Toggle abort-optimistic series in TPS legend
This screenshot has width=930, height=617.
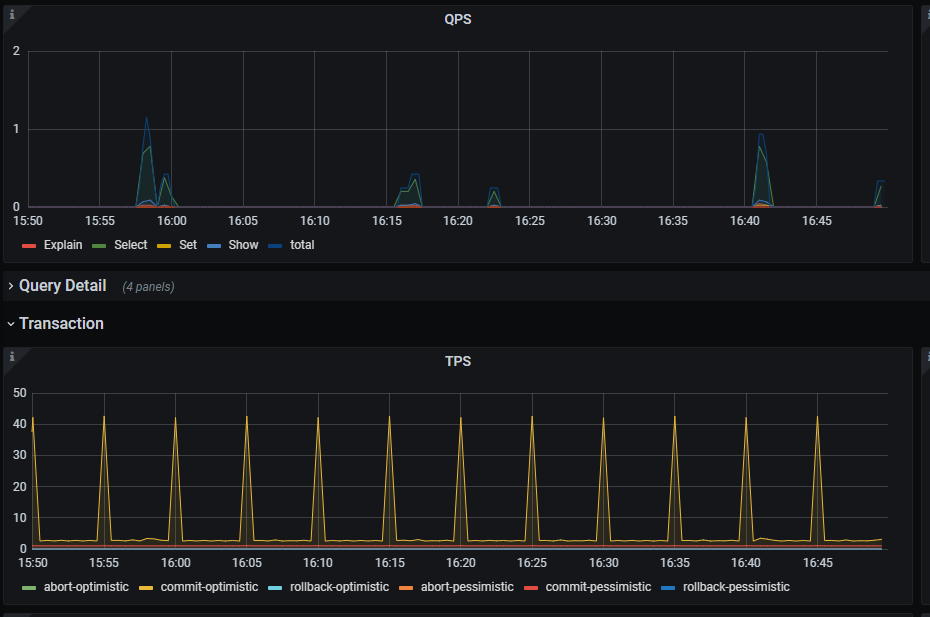tap(84, 587)
